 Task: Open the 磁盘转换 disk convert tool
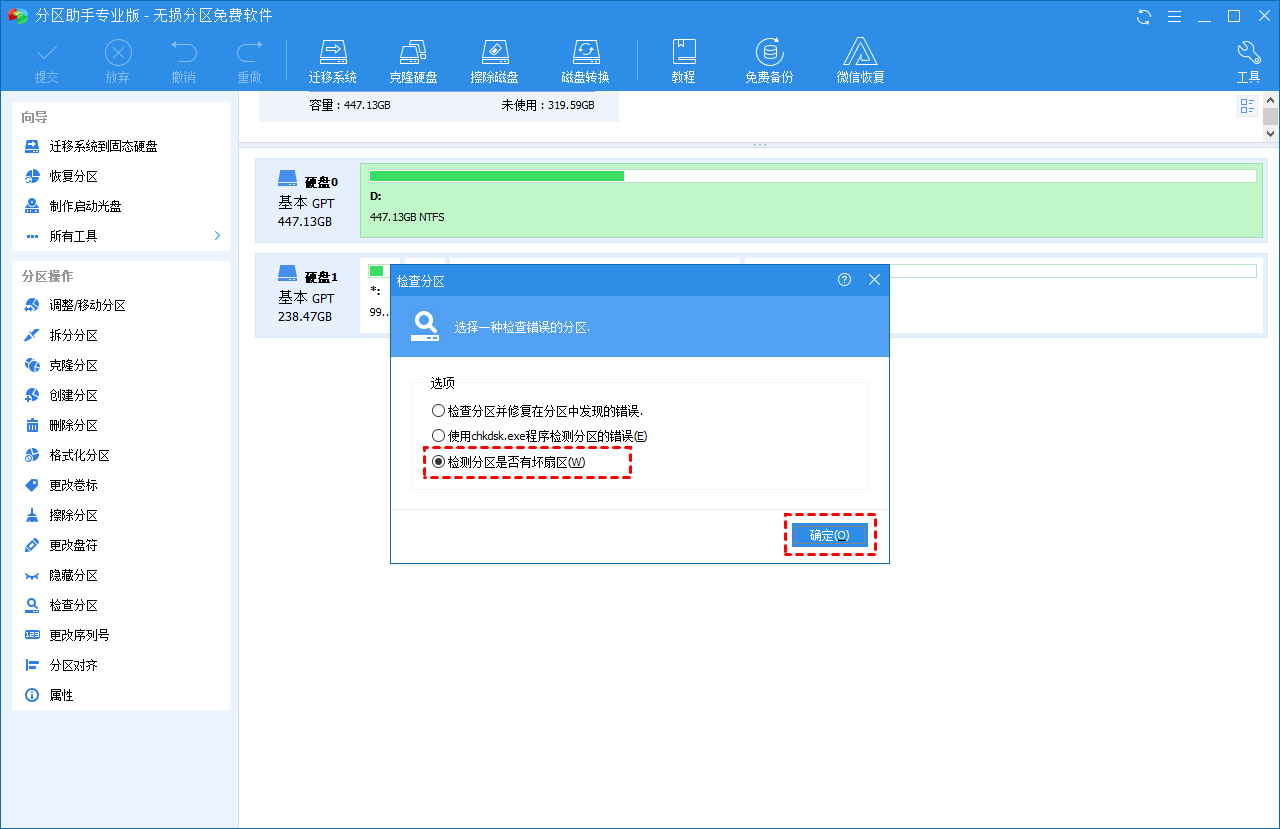(585, 62)
